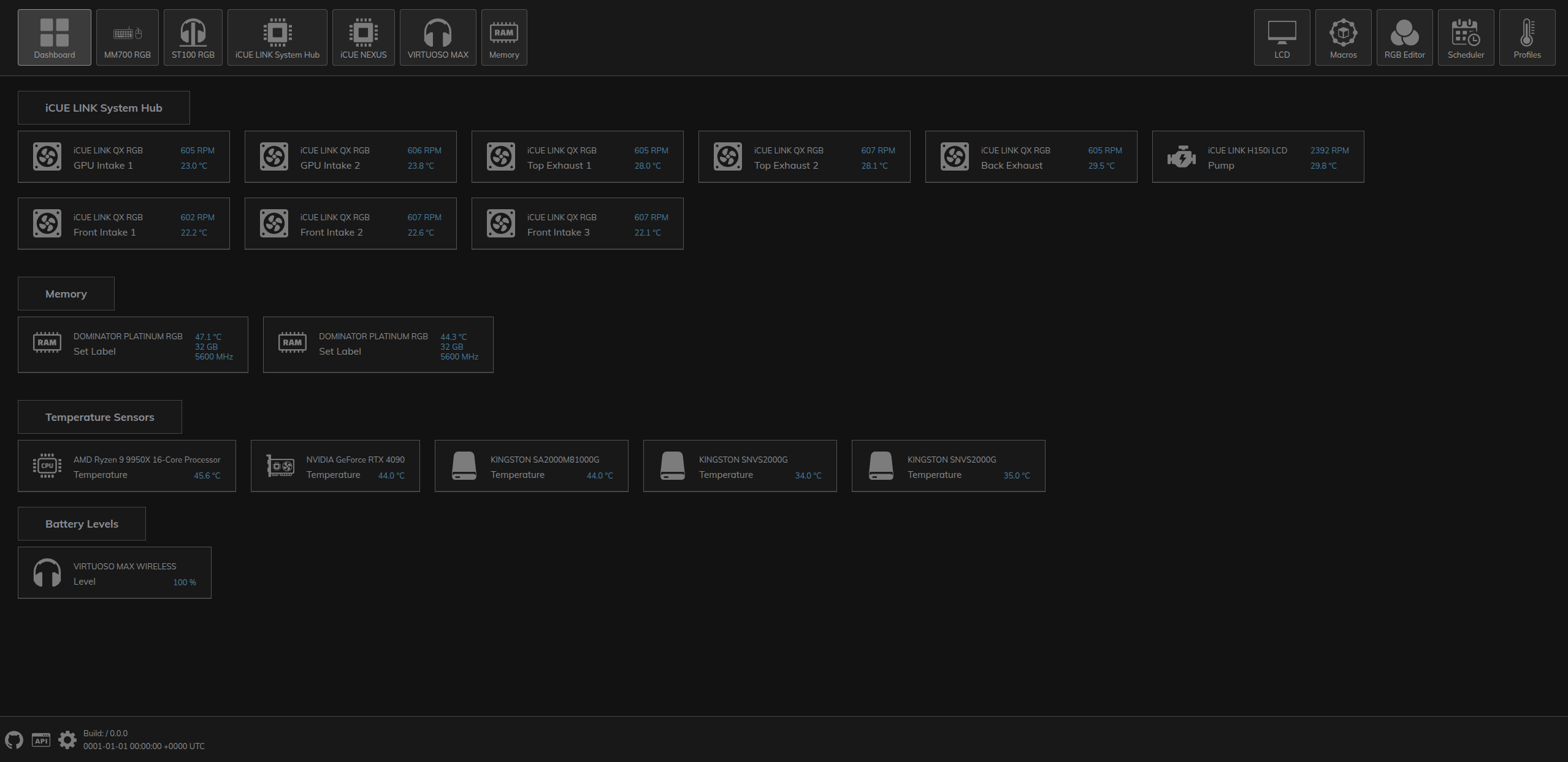Open the LCD settings
The width and height of the screenshot is (1568, 762).
pyautogui.click(x=1282, y=37)
